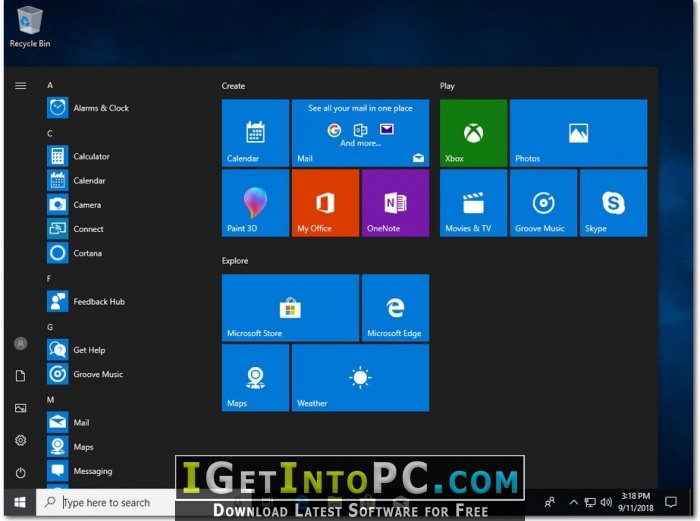
Task: Open Settings gear in Start sidebar
Action: (x=21, y=440)
